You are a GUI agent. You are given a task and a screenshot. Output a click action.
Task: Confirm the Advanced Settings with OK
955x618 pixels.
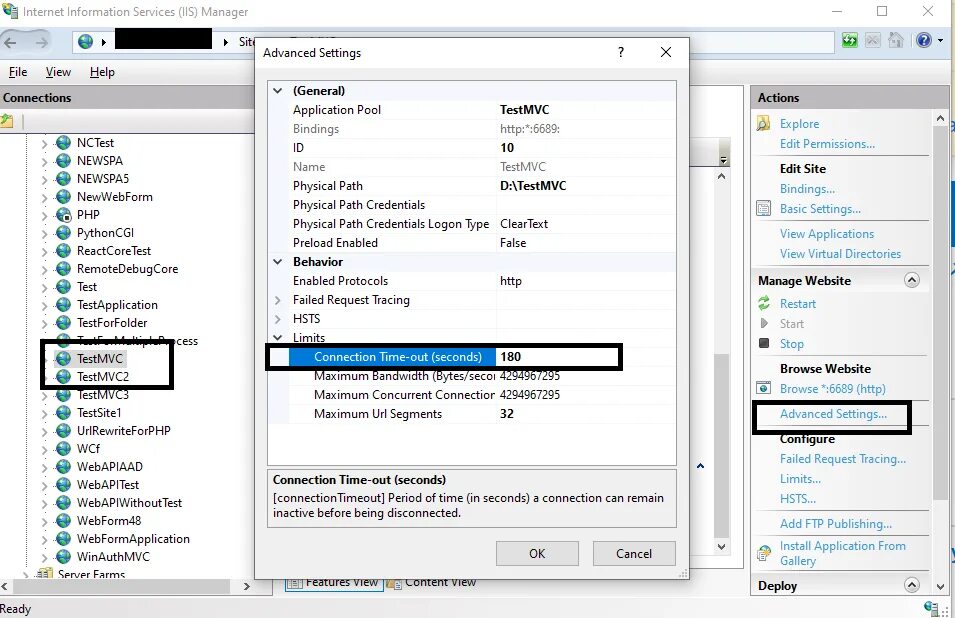537,553
